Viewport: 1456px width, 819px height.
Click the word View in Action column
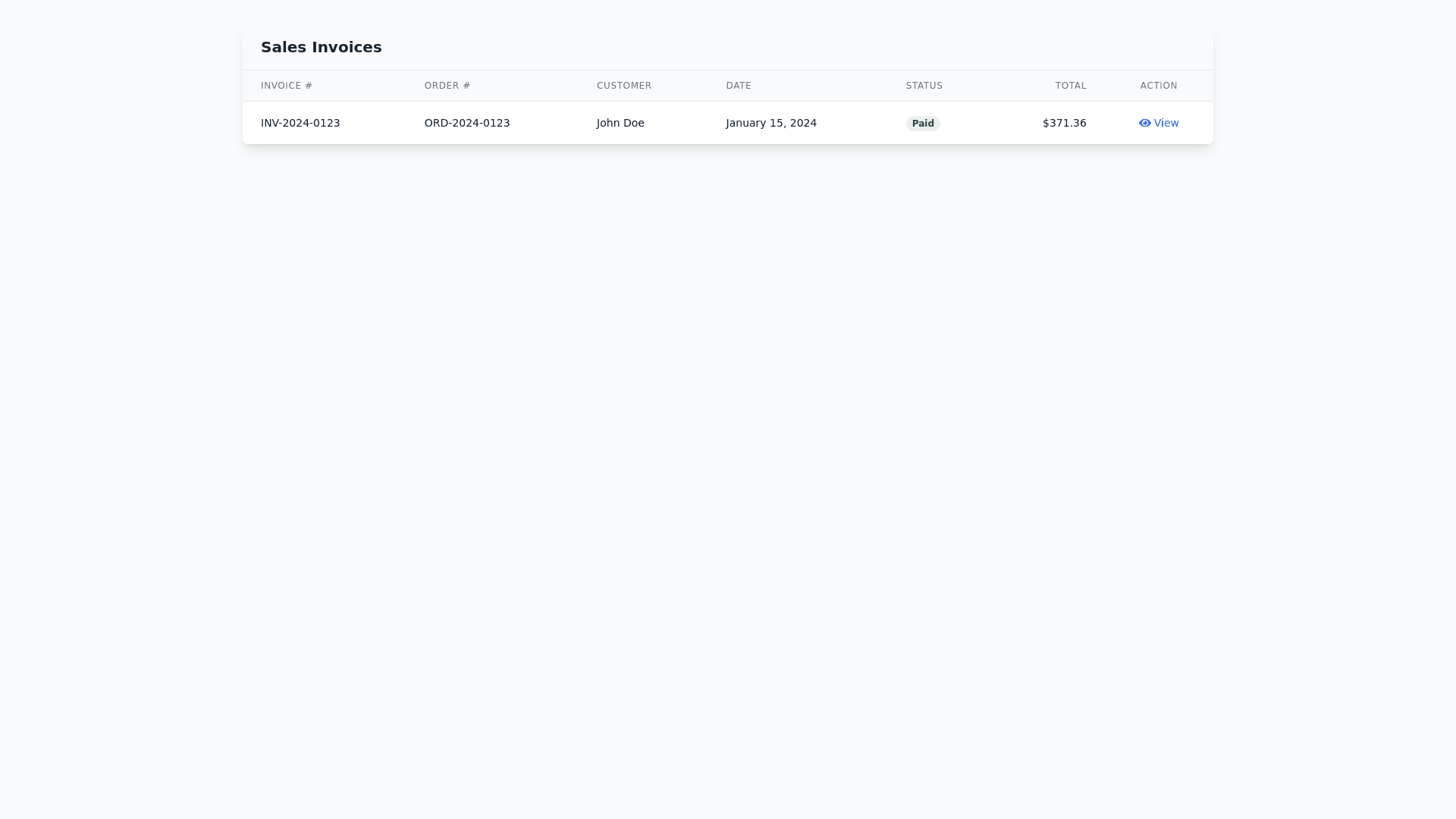1166,123
